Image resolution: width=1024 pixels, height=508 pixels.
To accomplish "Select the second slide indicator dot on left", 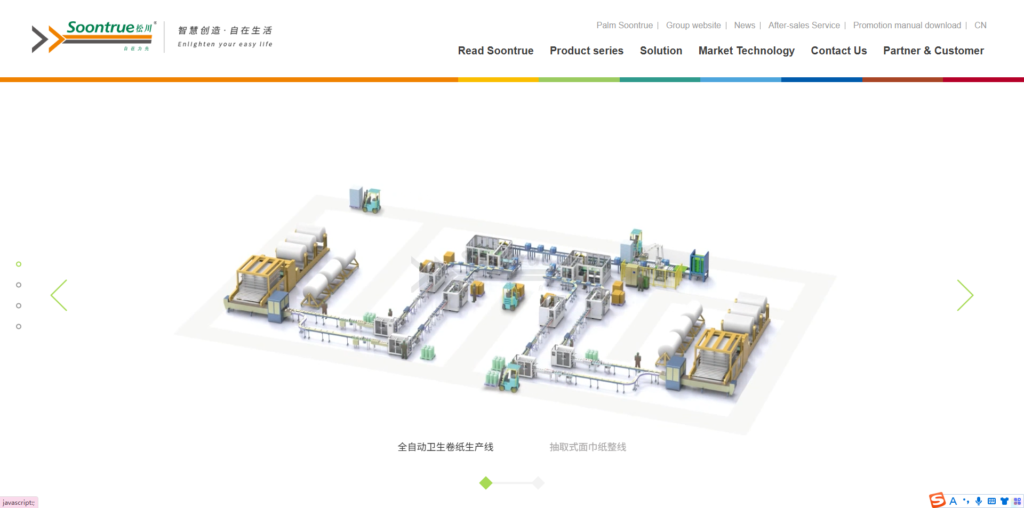I will tap(18, 285).
